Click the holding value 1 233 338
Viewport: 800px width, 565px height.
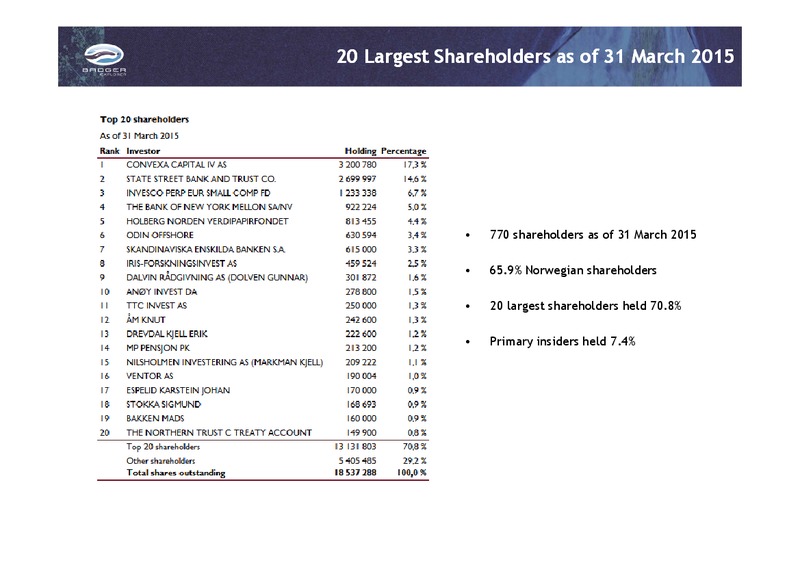[x=358, y=193]
